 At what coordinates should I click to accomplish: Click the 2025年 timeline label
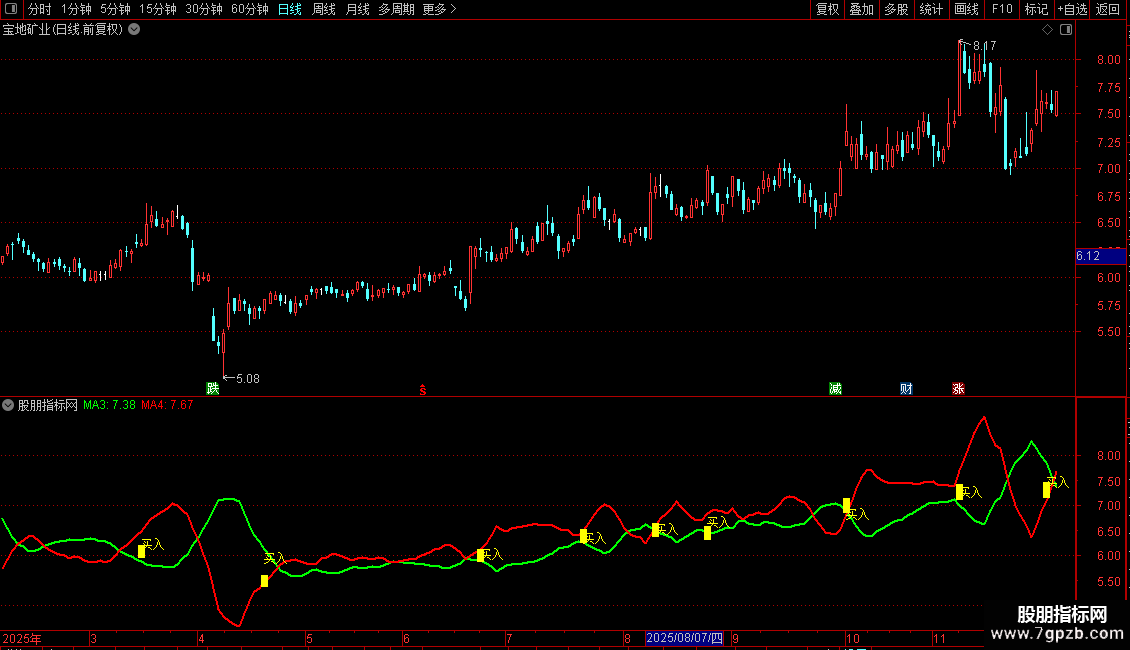[x=22, y=638]
